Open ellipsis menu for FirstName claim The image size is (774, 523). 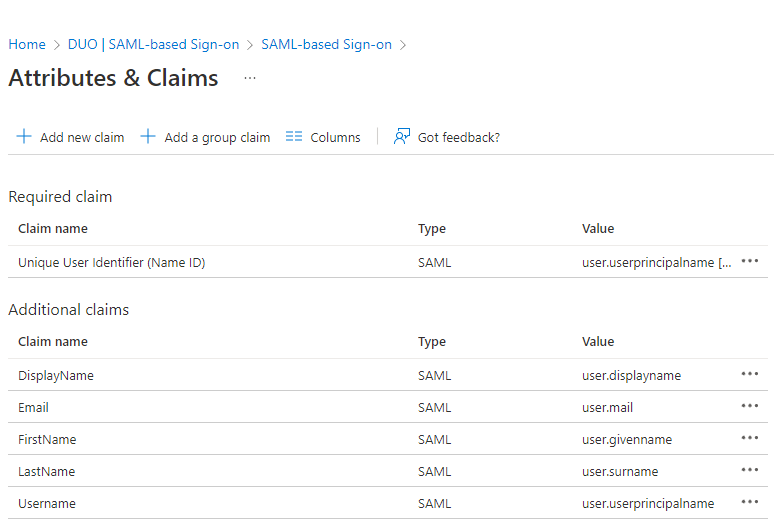tap(750, 439)
